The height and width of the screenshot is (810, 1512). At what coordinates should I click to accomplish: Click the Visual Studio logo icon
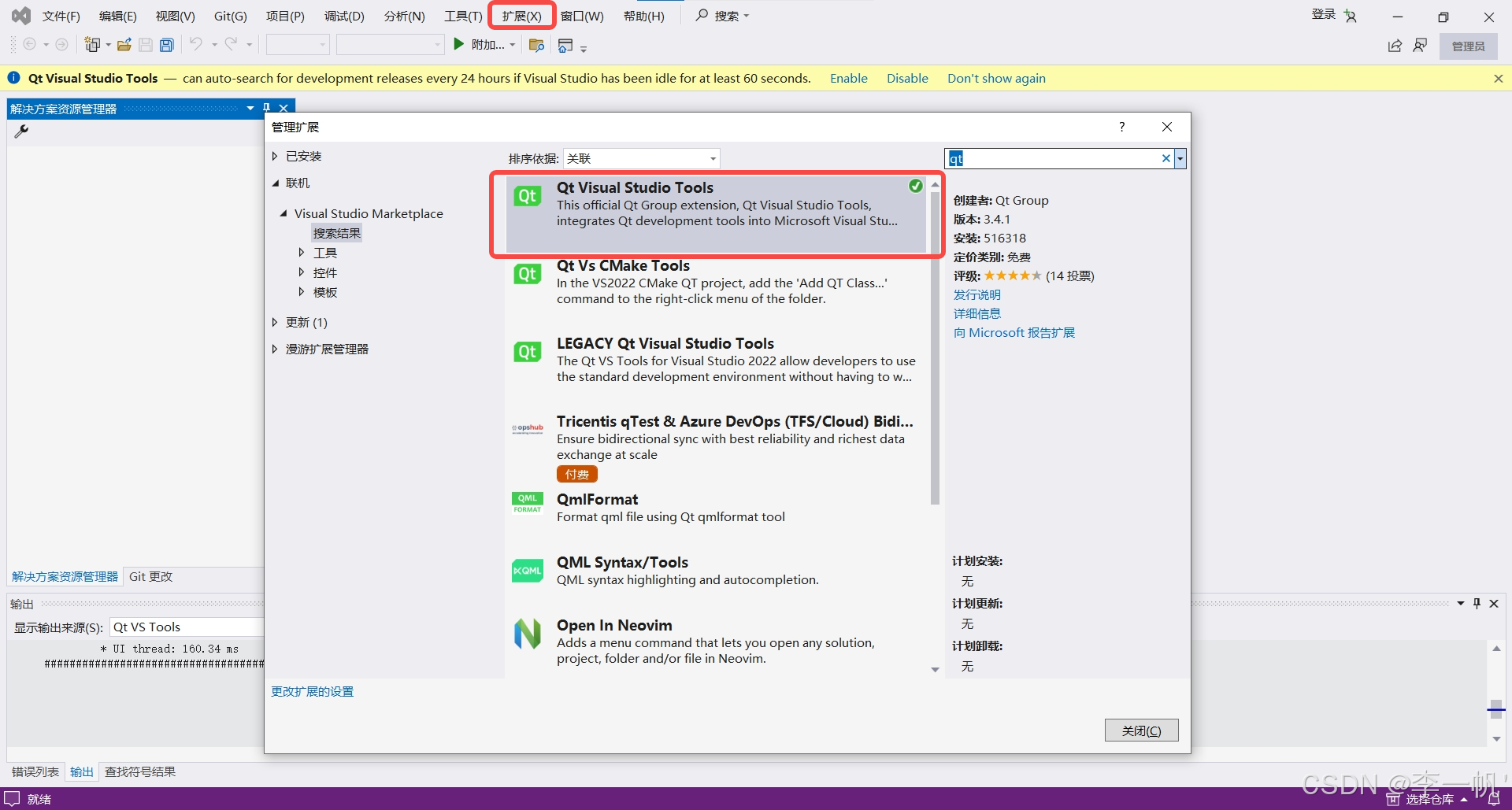point(21,16)
